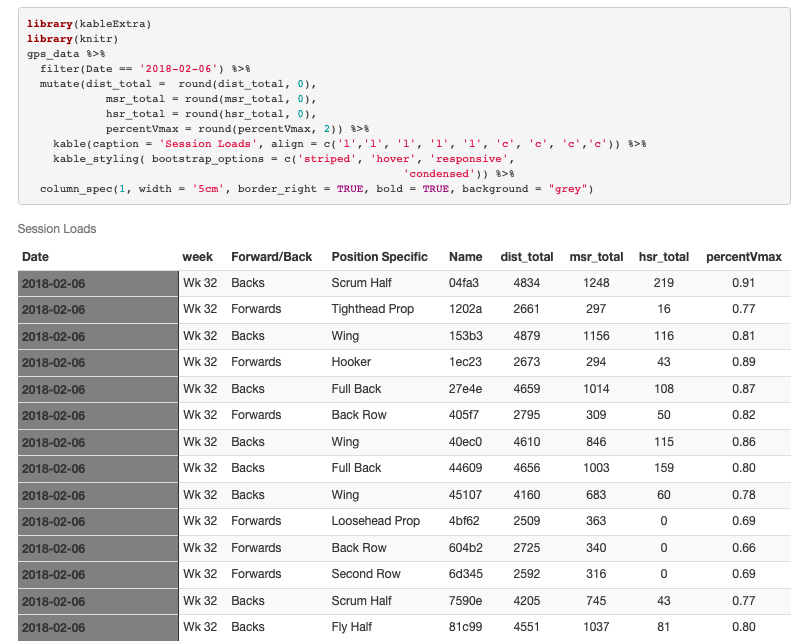Click the percentVmax column header

pyautogui.click(x=743, y=257)
